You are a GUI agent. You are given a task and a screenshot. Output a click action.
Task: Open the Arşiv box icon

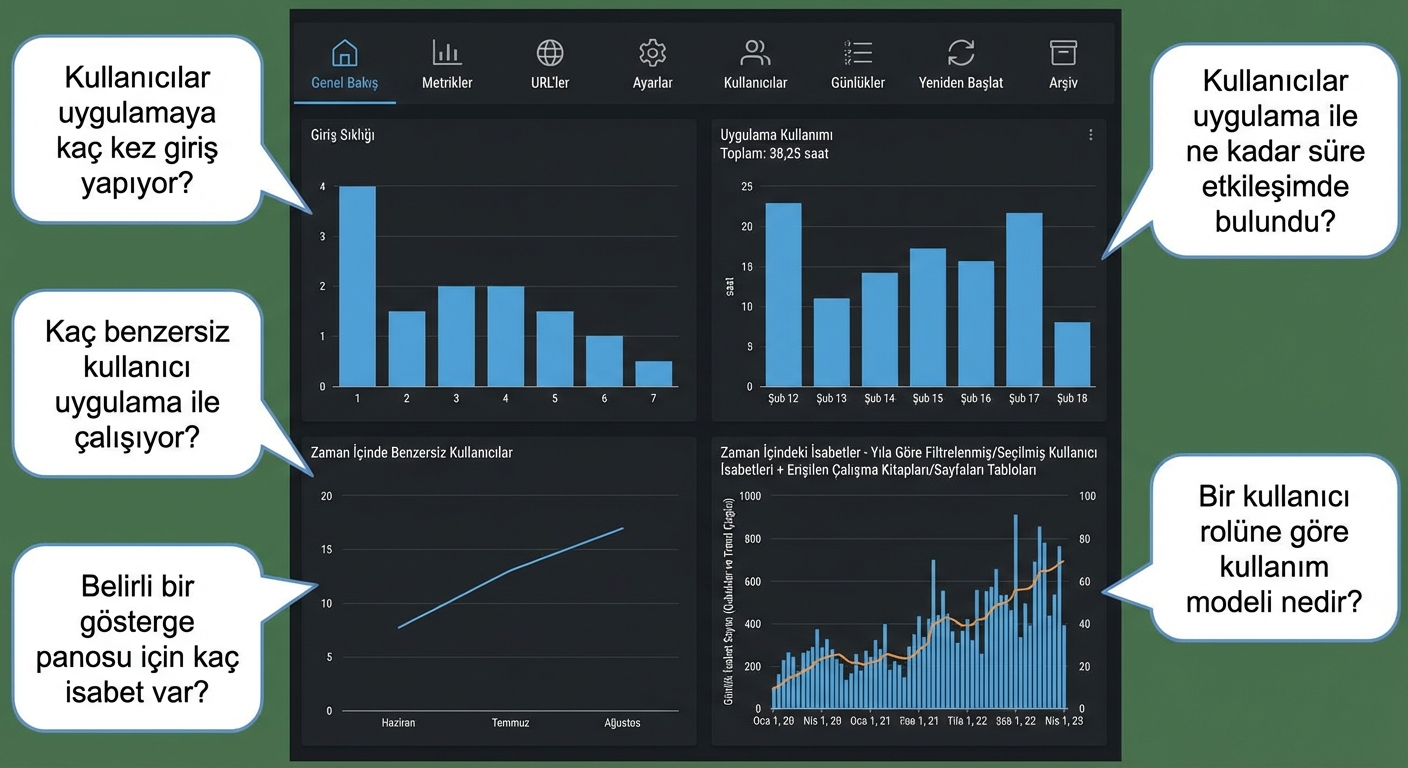click(1063, 52)
